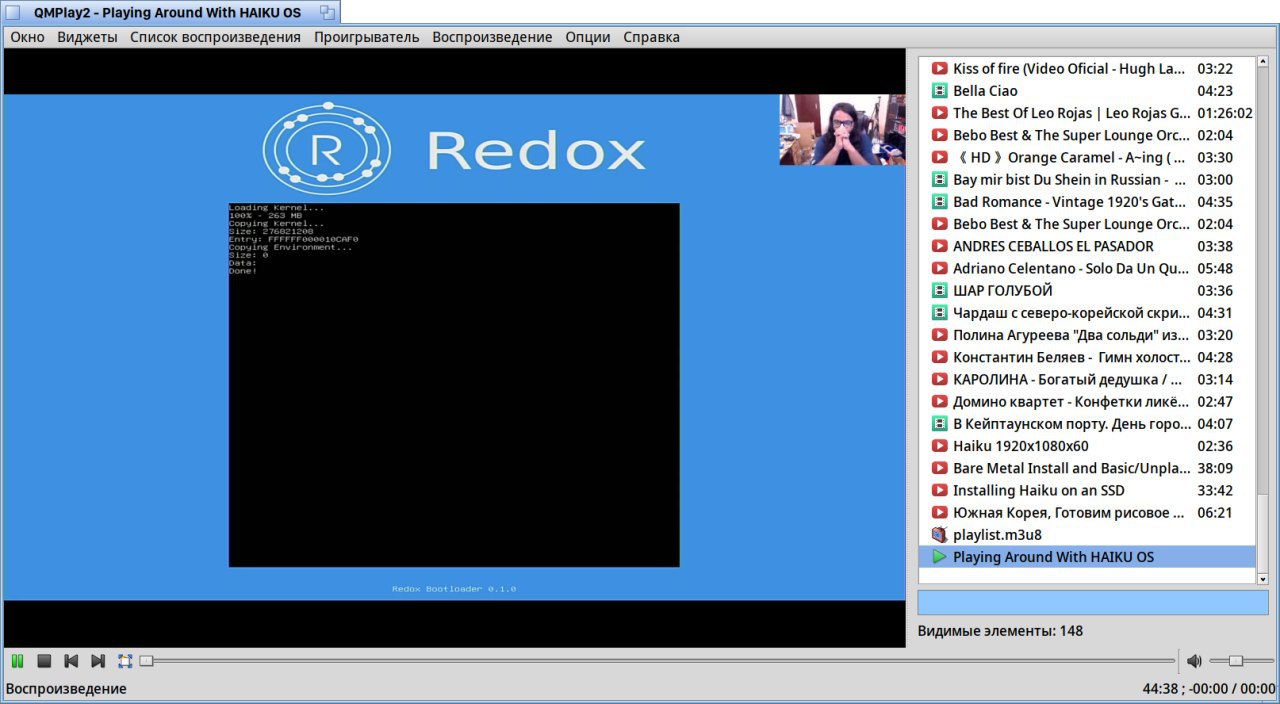
Task: Click the QMPlay2 window close box
Action: [x=12, y=12]
